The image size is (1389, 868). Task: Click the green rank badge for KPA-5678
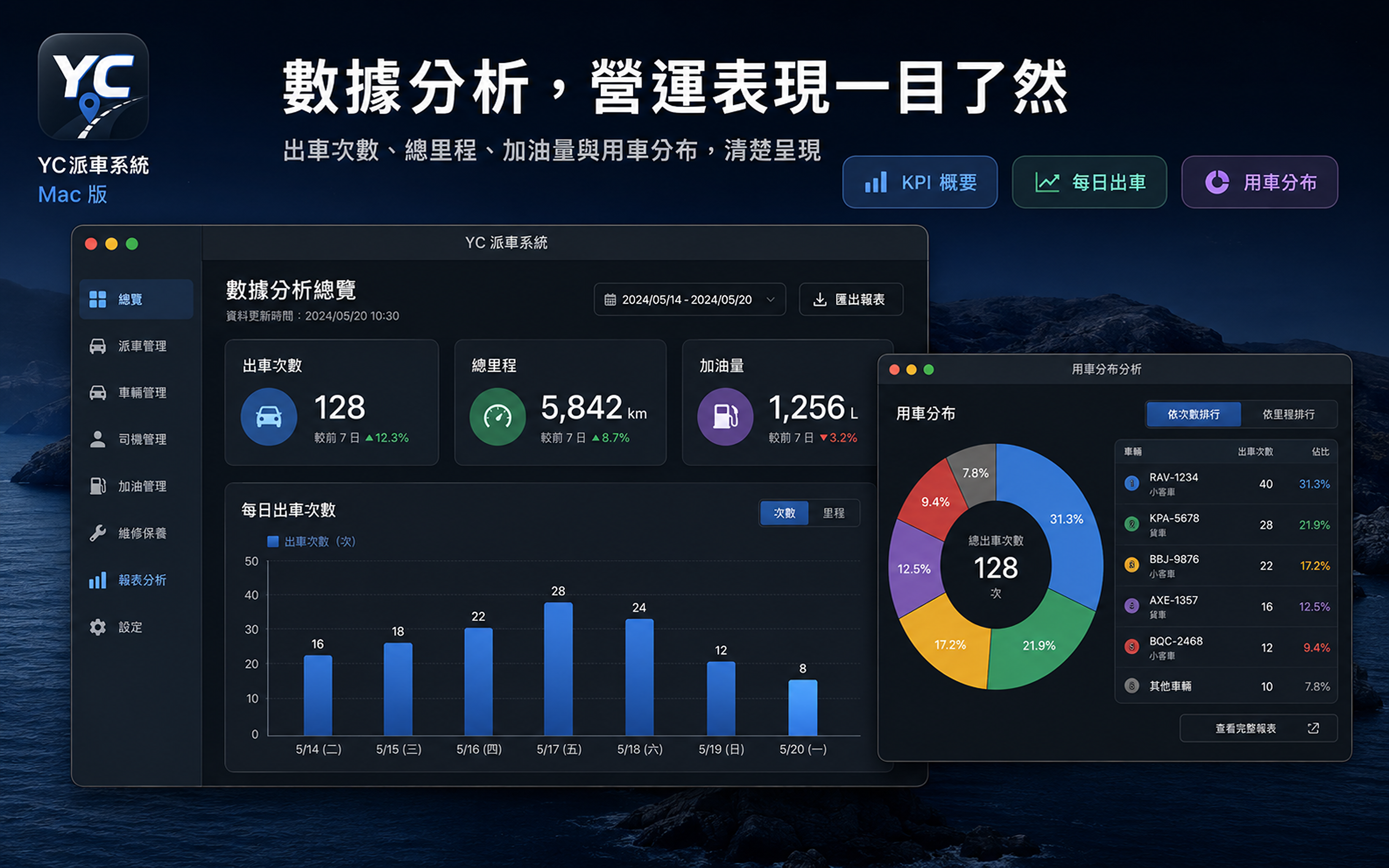click(1131, 524)
